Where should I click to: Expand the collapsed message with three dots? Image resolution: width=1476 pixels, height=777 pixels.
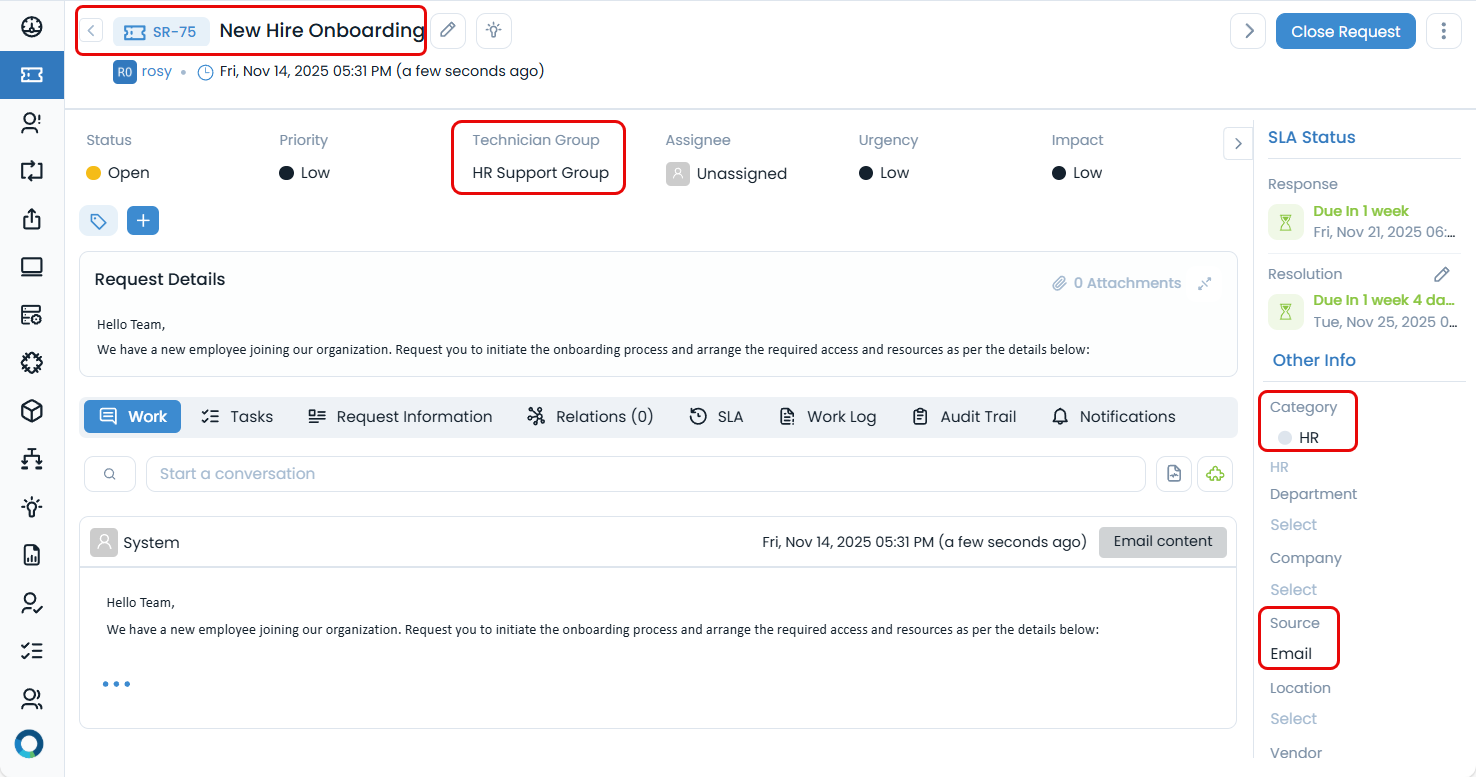(116, 684)
